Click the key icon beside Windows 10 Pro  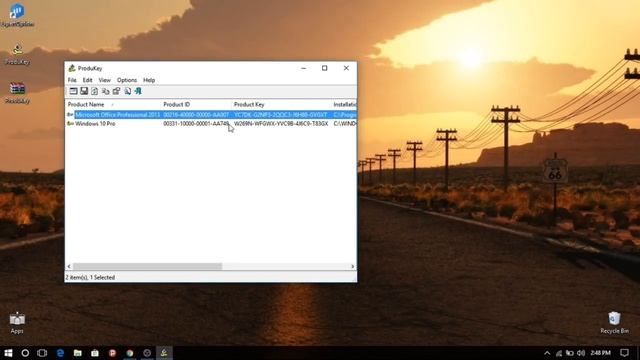point(70,123)
